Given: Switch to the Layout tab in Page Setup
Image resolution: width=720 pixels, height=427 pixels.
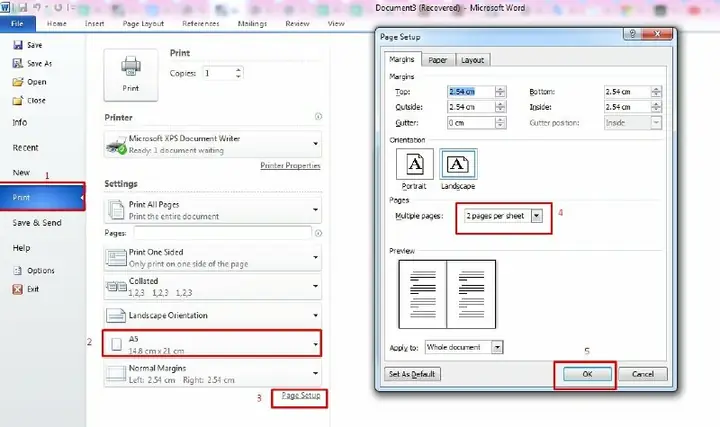Looking at the screenshot, I should (x=472, y=60).
